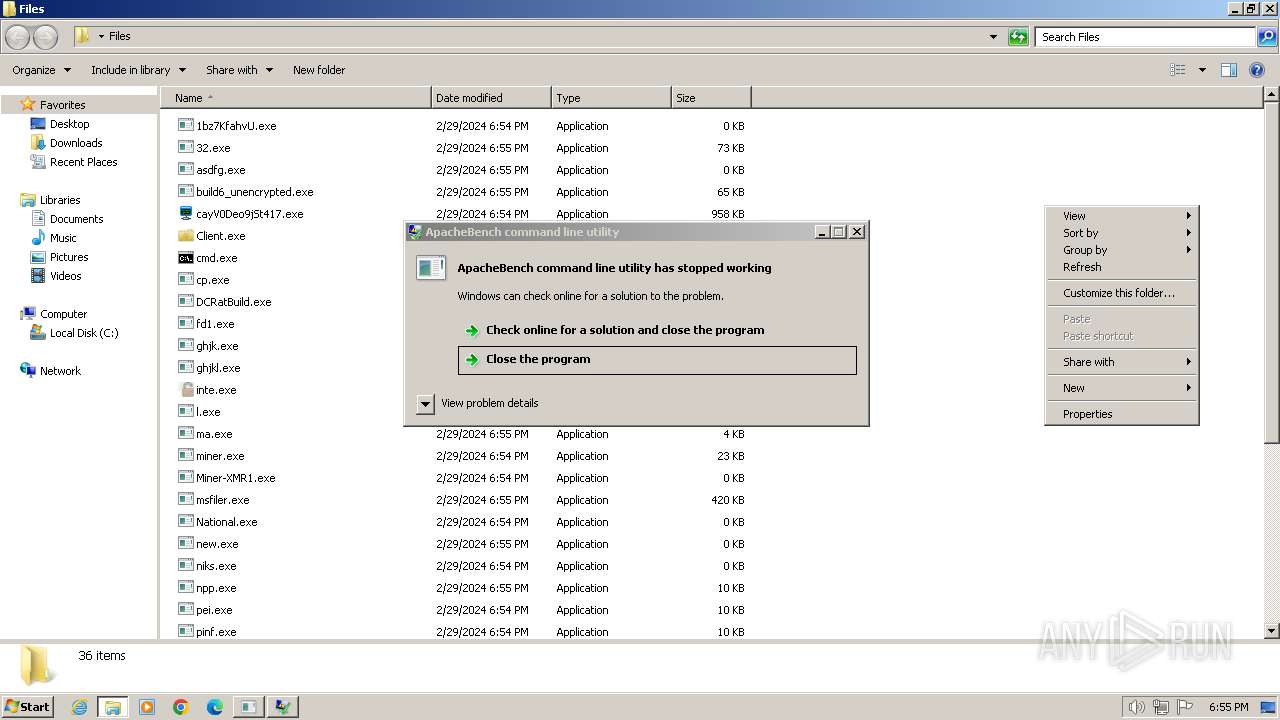Click the taskbar clock showing 6:55 PM
The height and width of the screenshot is (720, 1280).
coord(1228,707)
